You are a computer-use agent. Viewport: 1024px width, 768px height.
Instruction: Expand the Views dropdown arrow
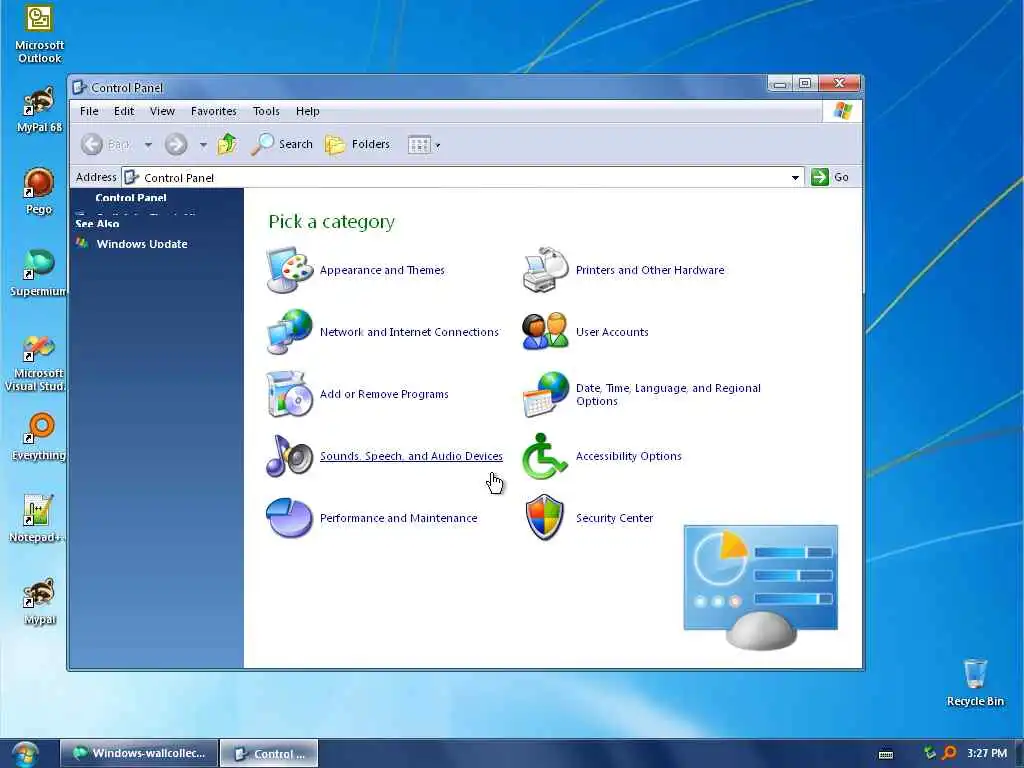pos(438,145)
